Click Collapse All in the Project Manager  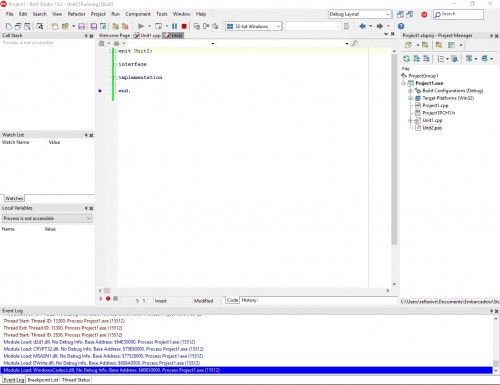[426, 59]
